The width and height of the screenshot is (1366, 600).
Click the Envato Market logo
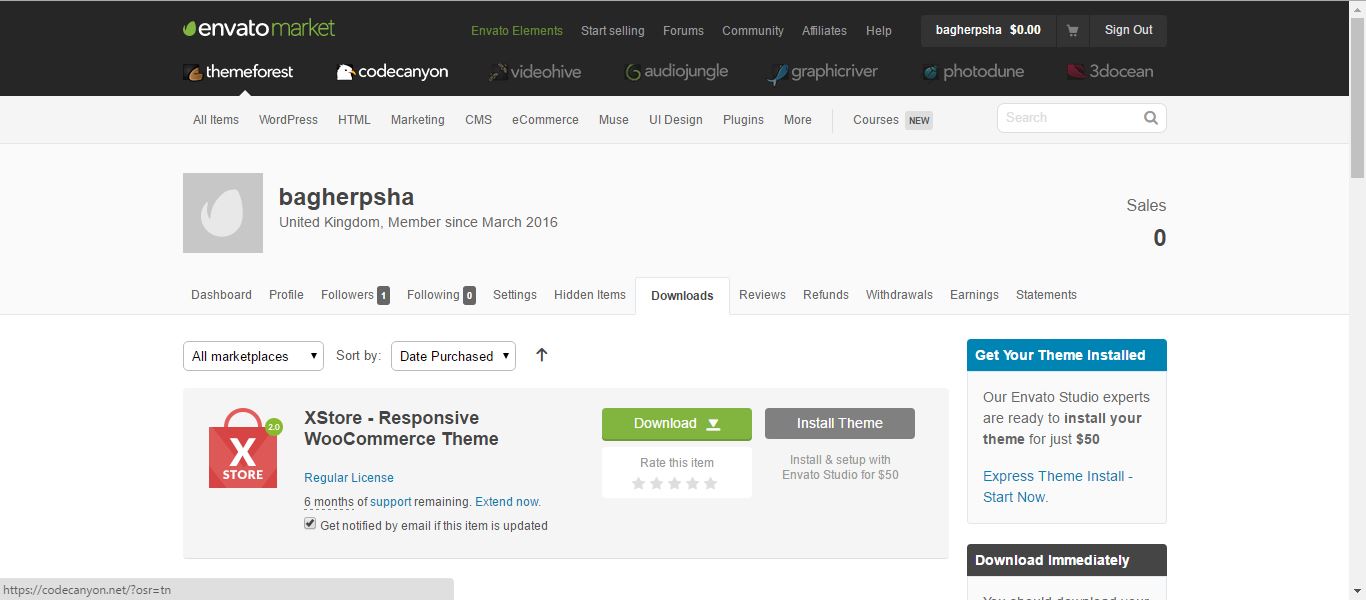[x=259, y=29]
